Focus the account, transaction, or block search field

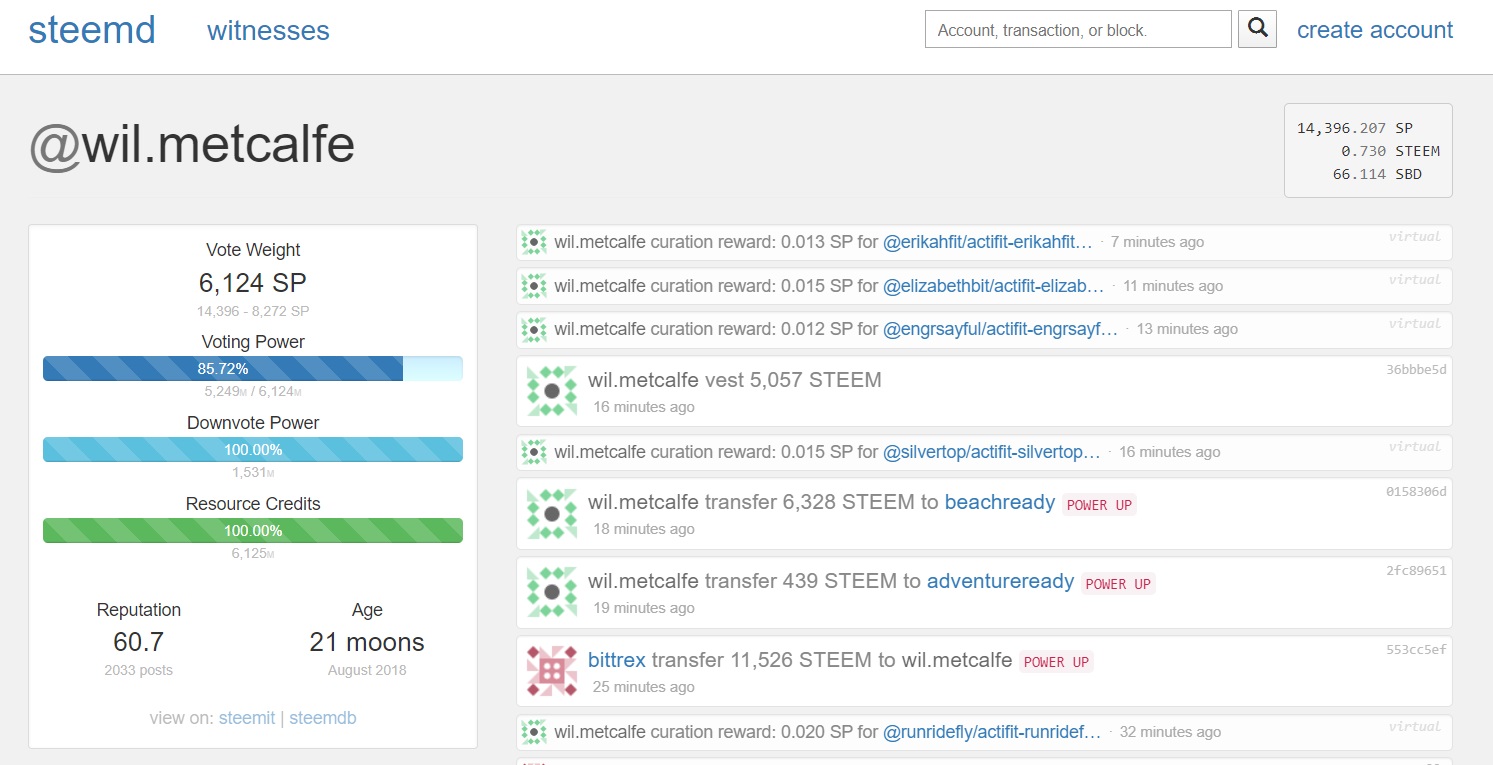[1077, 30]
